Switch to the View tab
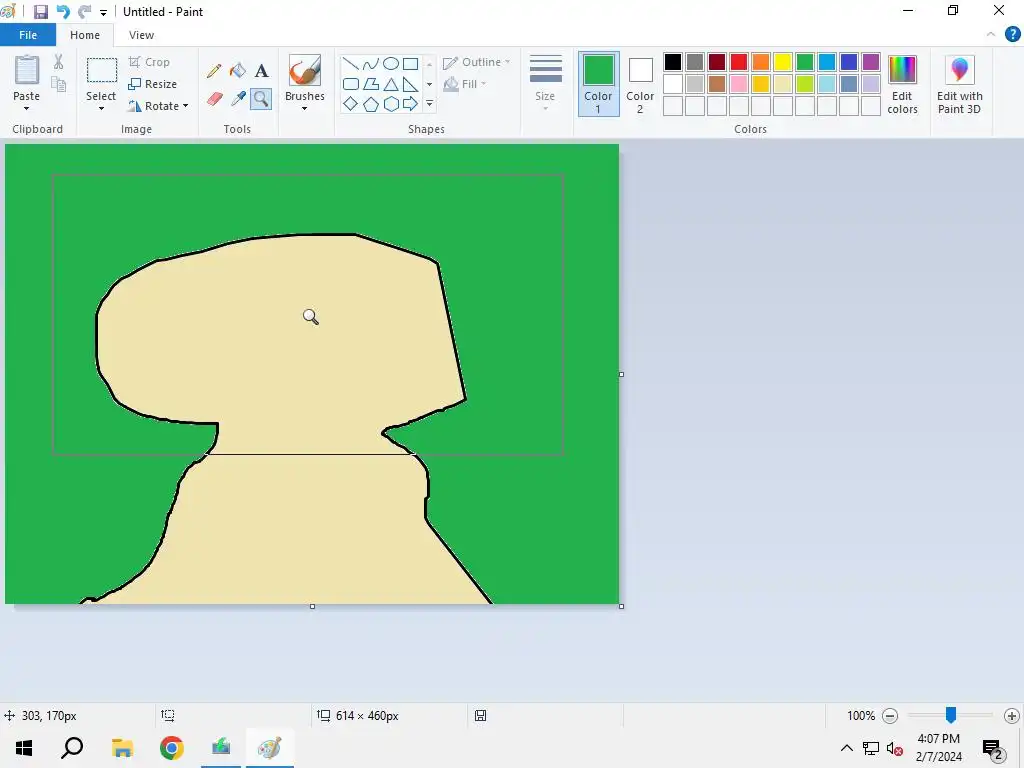The height and width of the screenshot is (768, 1024). tap(141, 35)
